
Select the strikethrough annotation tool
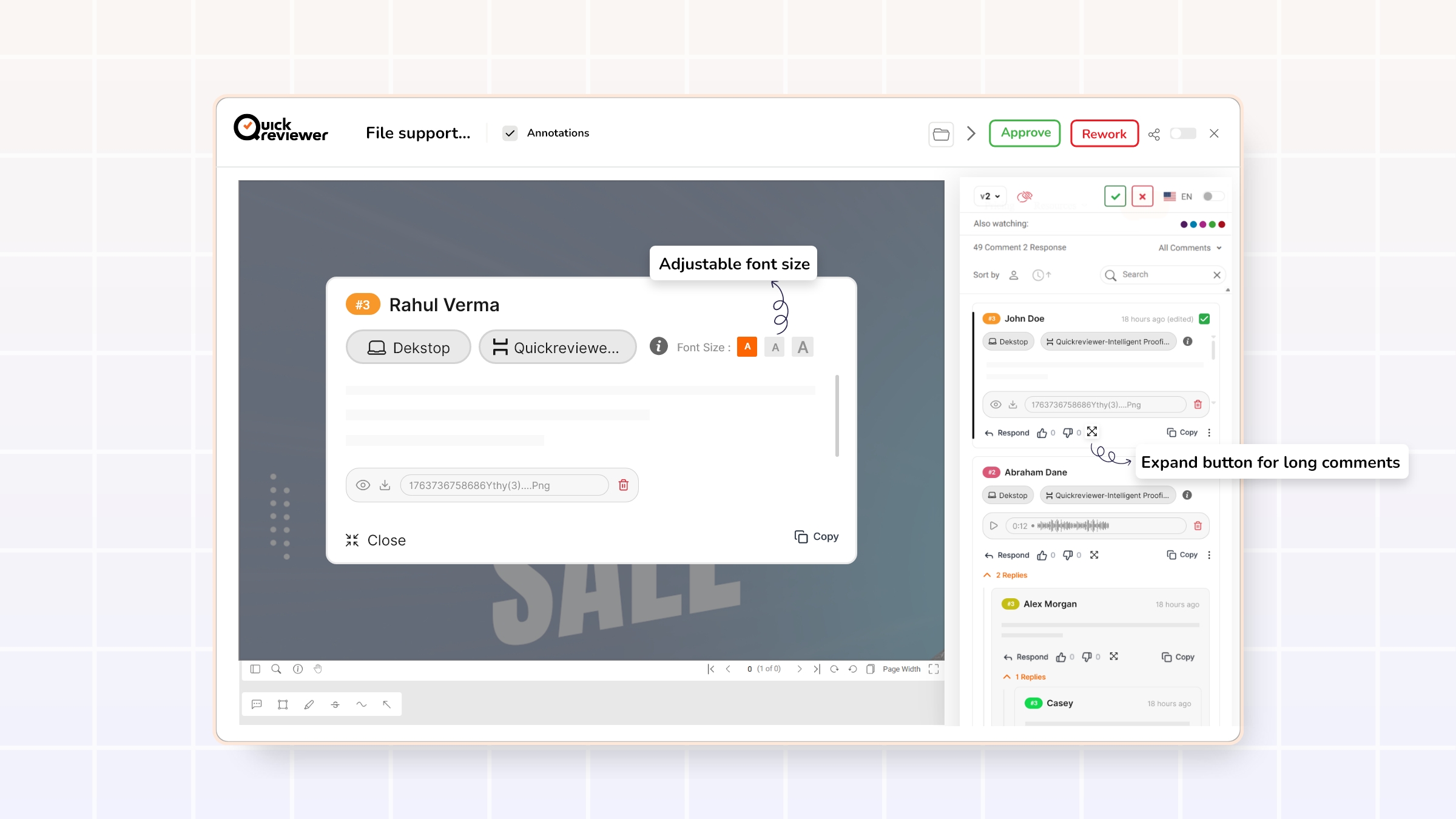(335, 704)
